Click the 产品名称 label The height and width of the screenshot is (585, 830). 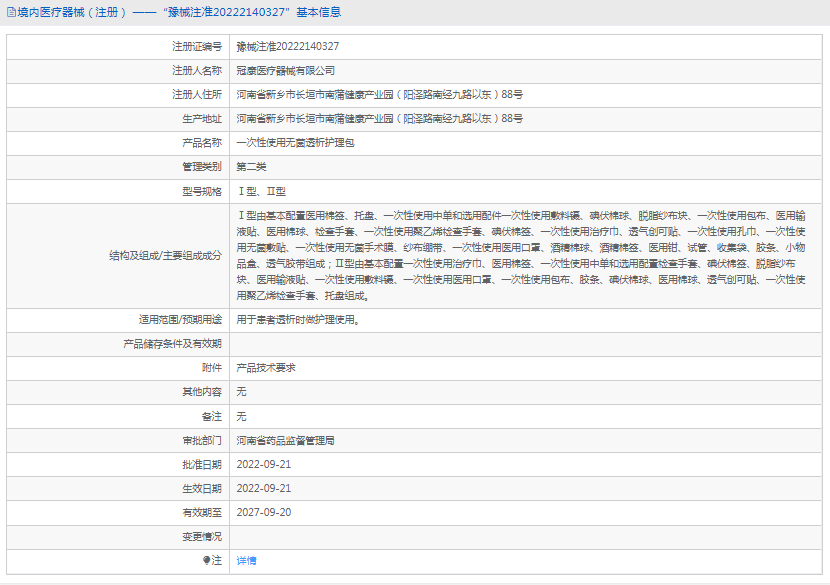(202, 143)
